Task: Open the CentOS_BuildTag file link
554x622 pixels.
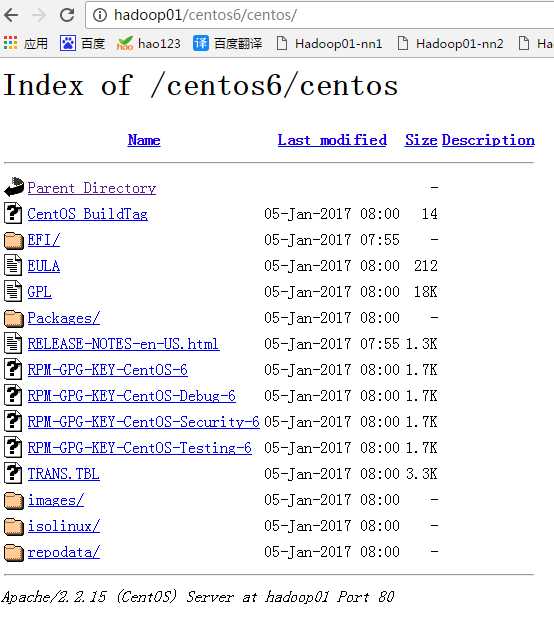Action: pos(88,214)
